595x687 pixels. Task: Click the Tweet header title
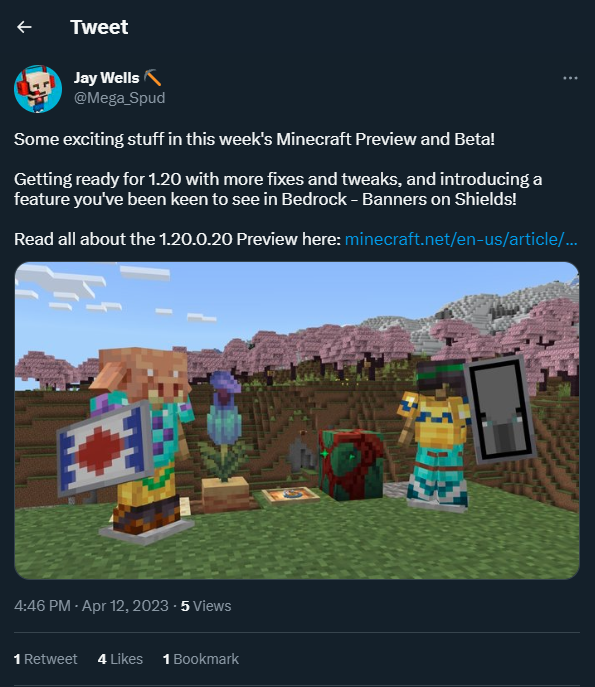coord(99,27)
